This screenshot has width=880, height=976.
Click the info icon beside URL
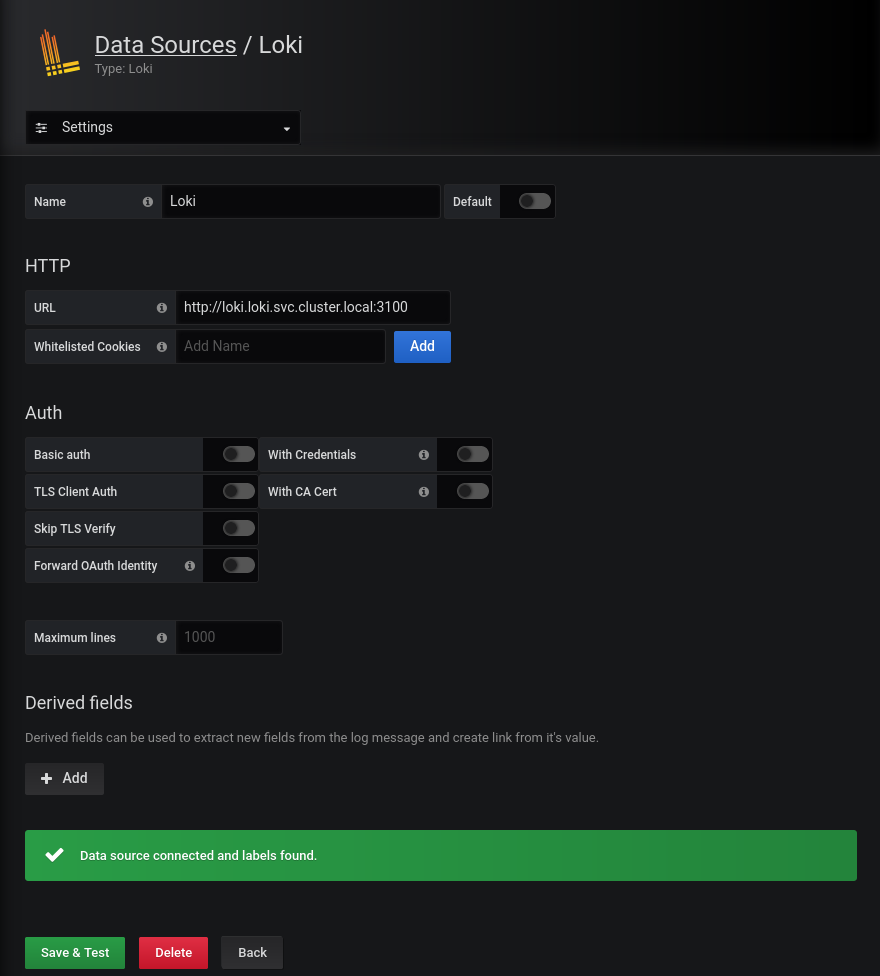(162, 307)
